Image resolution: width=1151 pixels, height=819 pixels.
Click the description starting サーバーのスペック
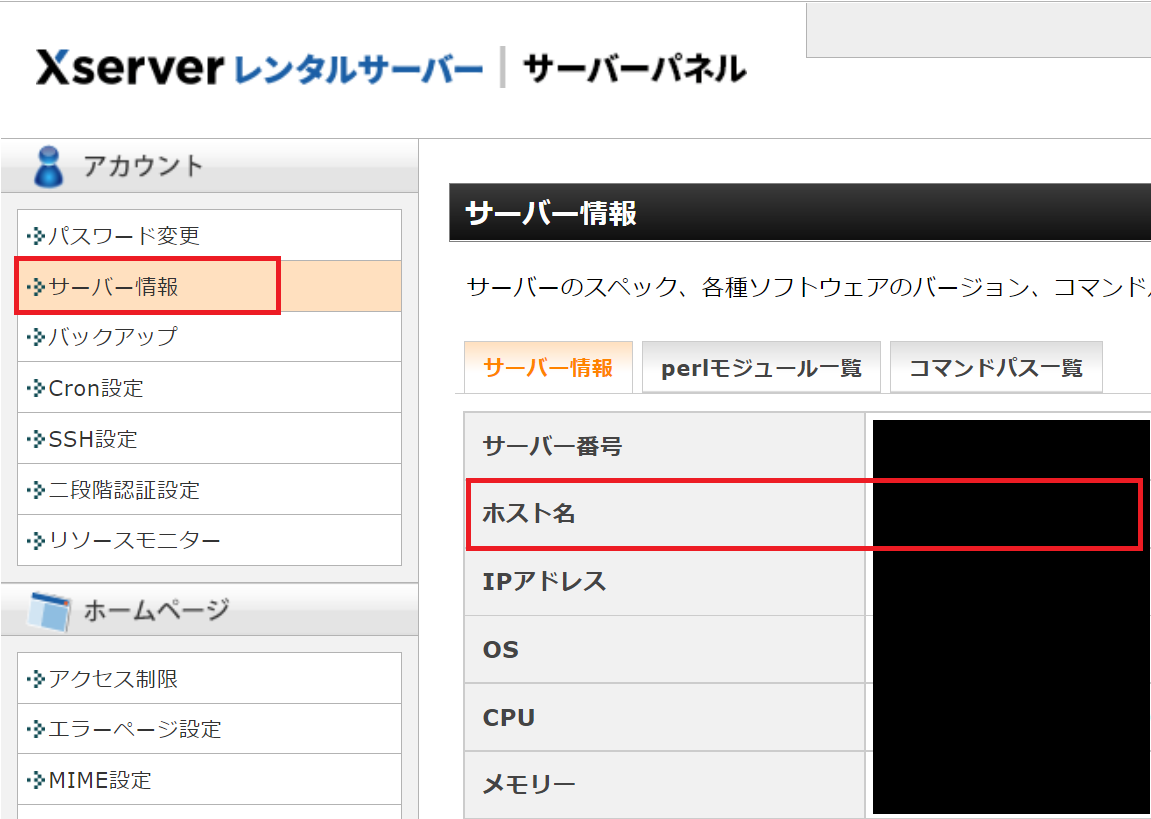point(808,287)
